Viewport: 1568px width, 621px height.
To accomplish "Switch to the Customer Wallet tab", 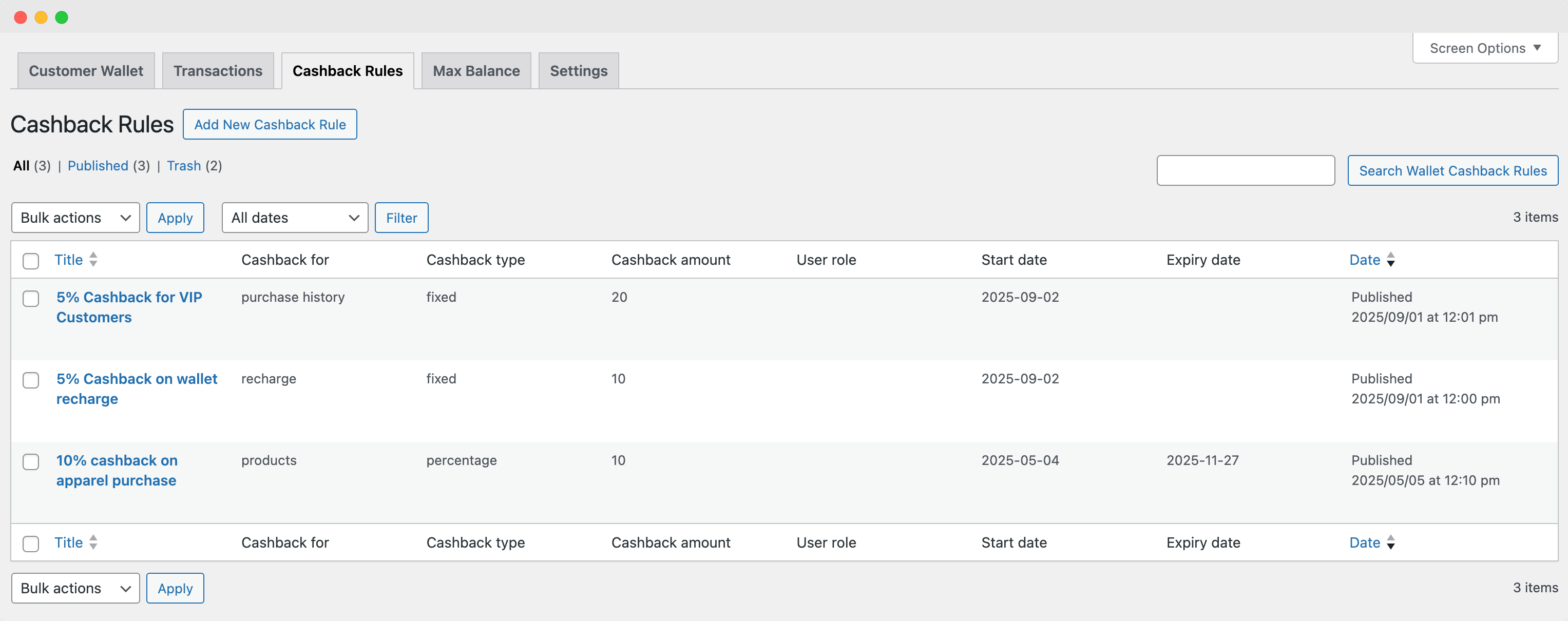I will [x=85, y=70].
